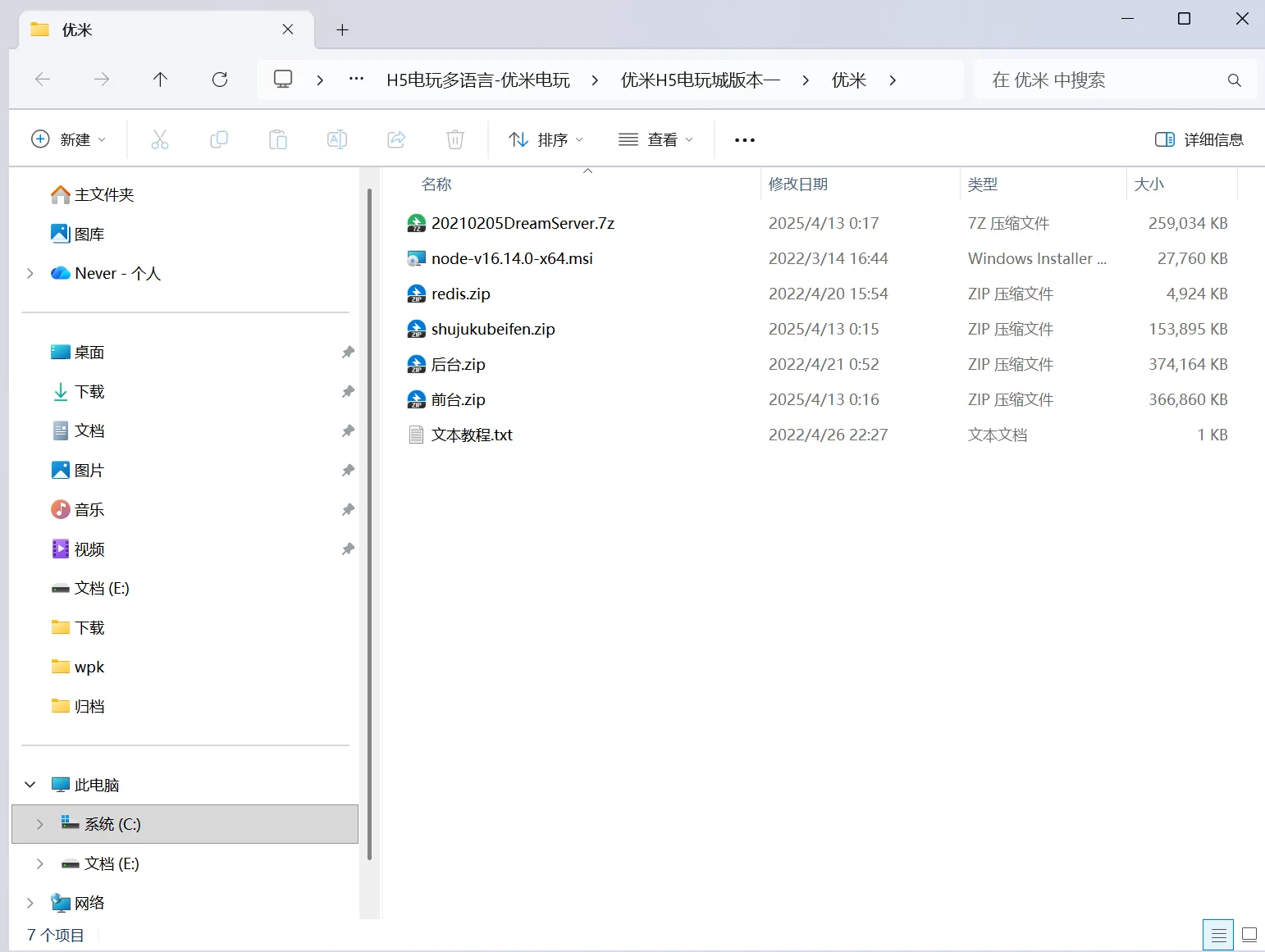Navigate back to previous folder
1265x952 pixels.
coord(43,80)
